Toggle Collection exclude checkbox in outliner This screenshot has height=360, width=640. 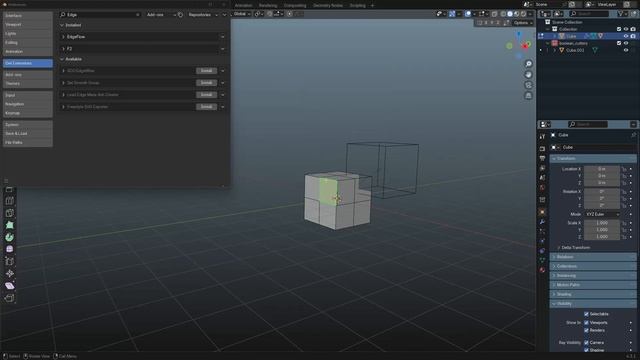point(619,29)
